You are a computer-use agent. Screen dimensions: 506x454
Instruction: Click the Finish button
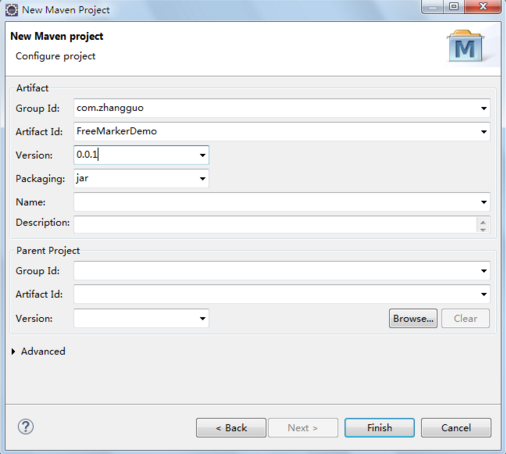pos(379,428)
